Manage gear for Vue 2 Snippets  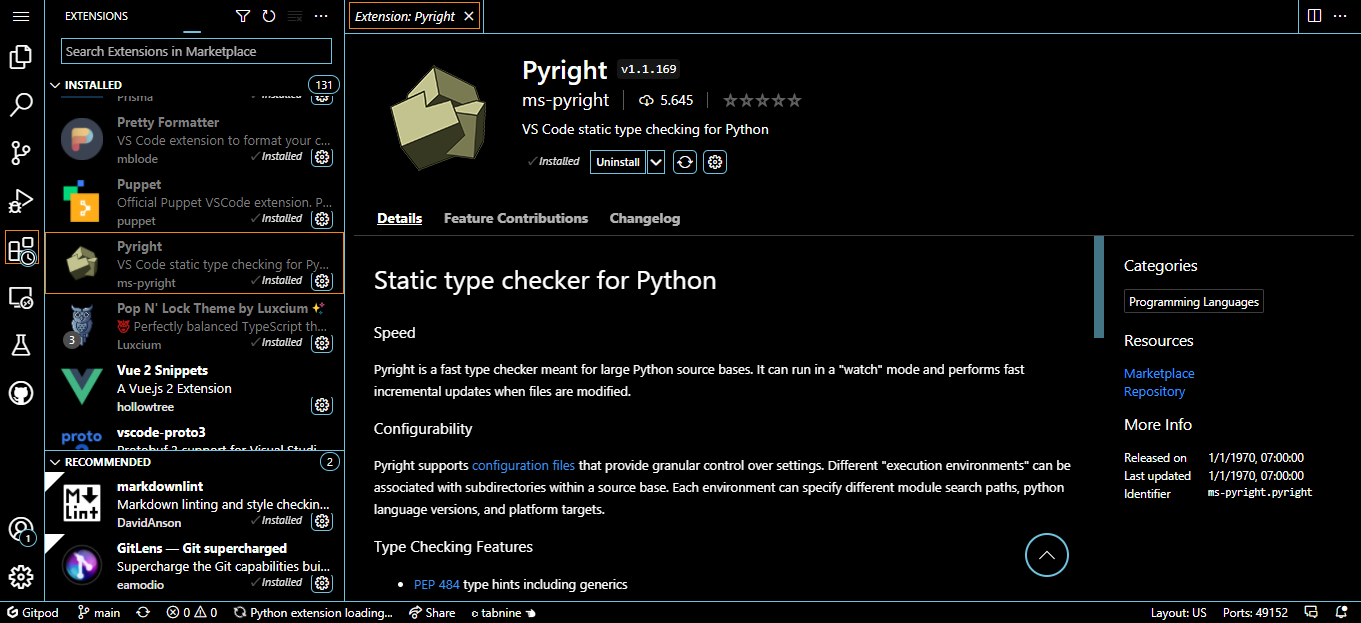coord(322,405)
